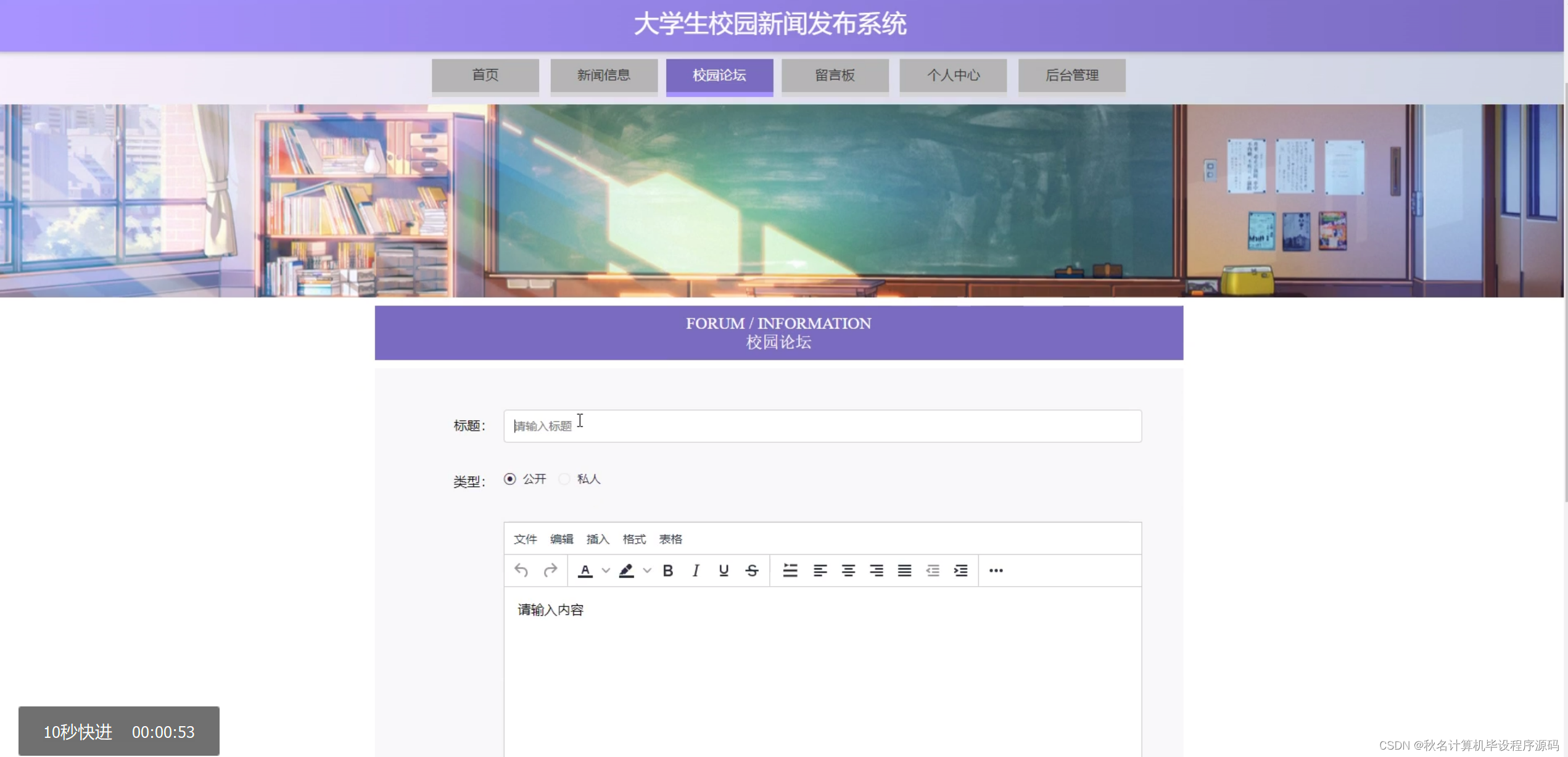Select the 私人 type radio button

(564, 479)
